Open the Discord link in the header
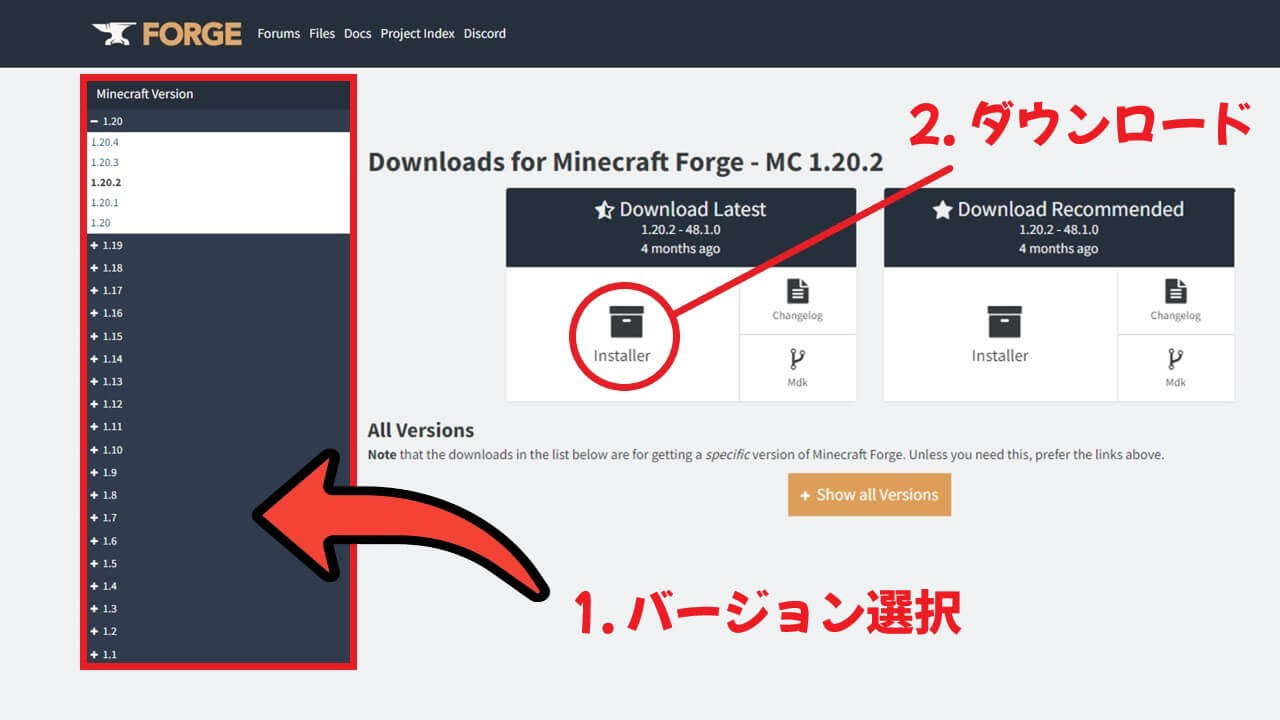1280x720 pixels. (x=485, y=33)
